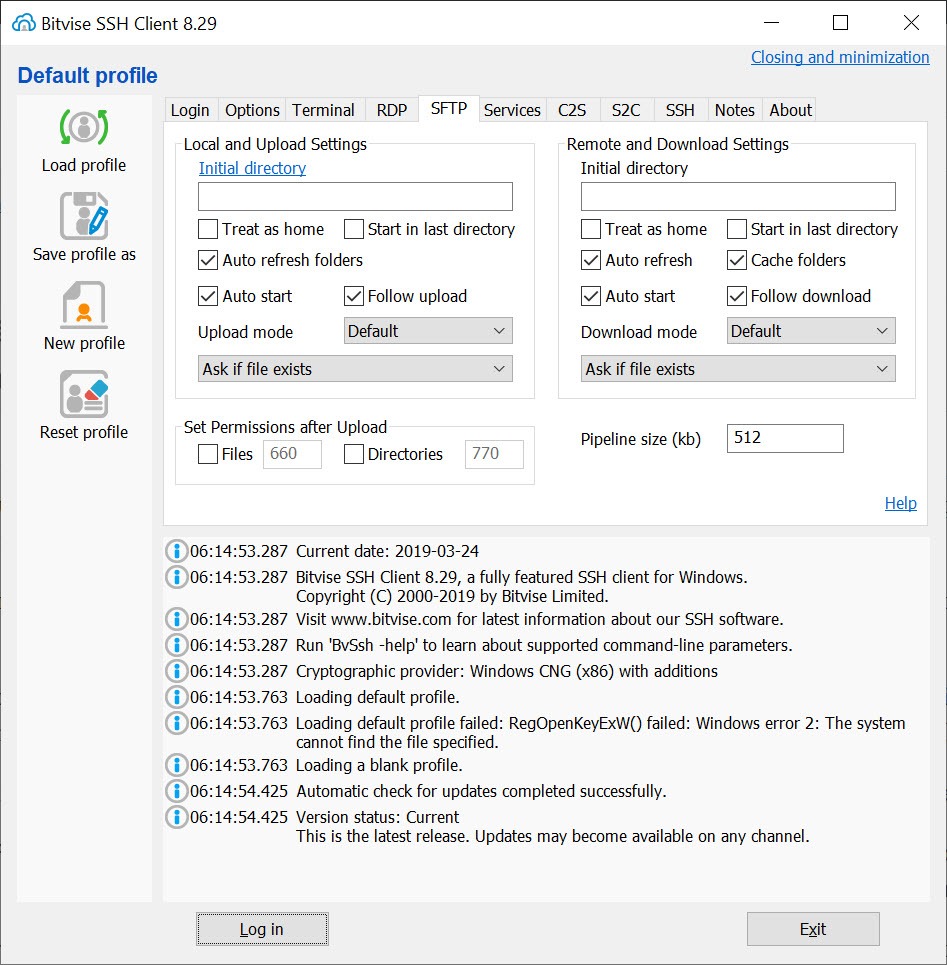The height and width of the screenshot is (965, 947).
Task: Click log text 'Loading default profile.'
Action: pos(378,697)
